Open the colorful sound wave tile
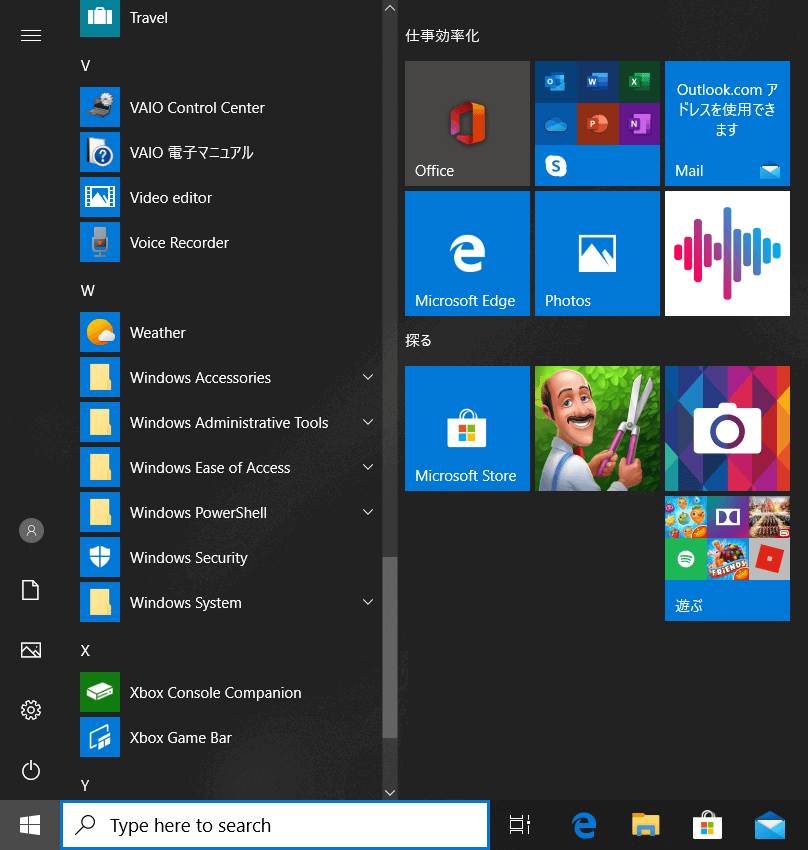This screenshot has width=808, height=850. pos(727,253)
